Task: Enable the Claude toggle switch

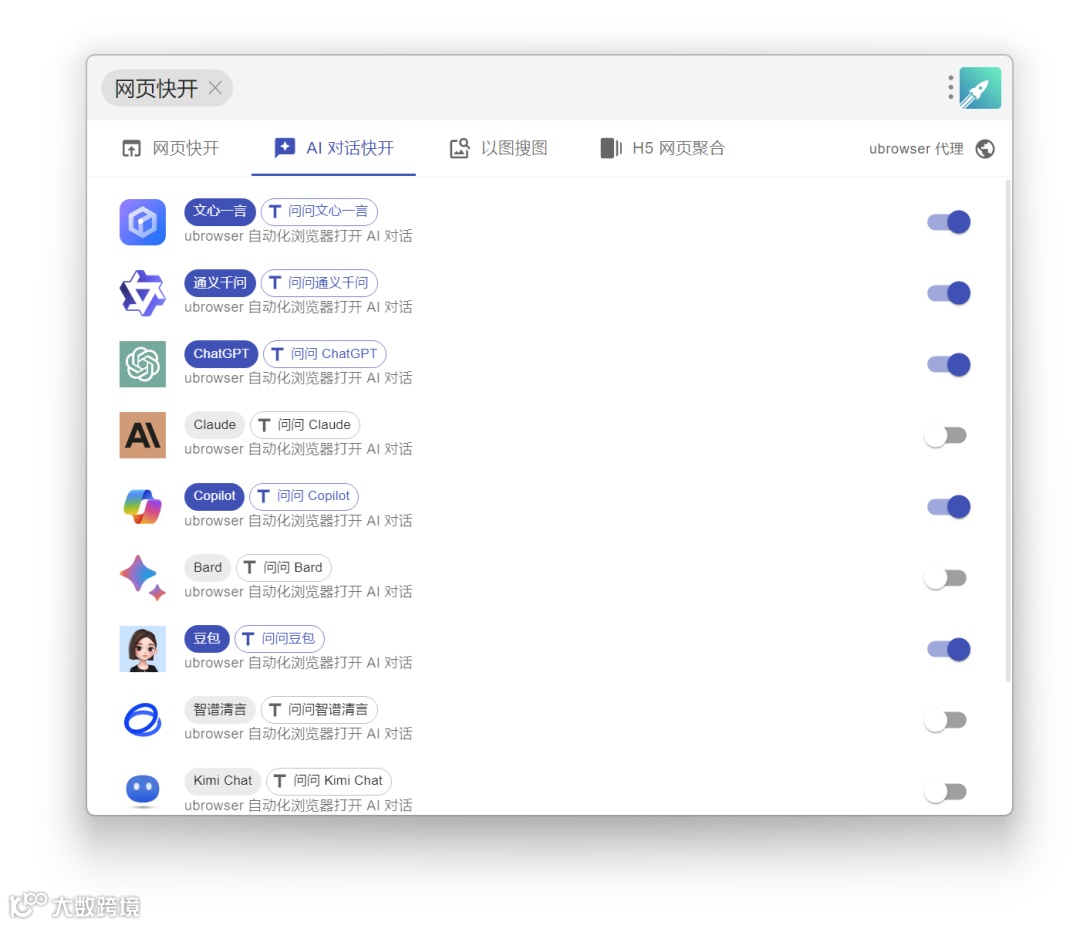Action: [945, 435]
